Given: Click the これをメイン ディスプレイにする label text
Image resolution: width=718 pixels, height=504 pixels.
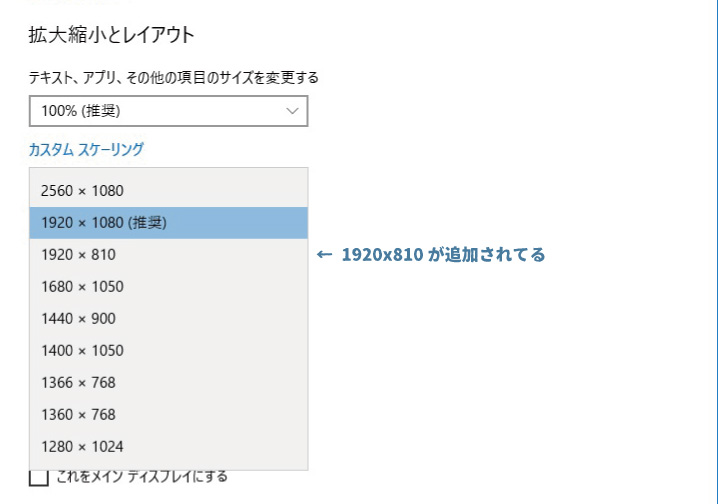Looking at the screenshot, I should pyautogui.click(x=142, y=477).
